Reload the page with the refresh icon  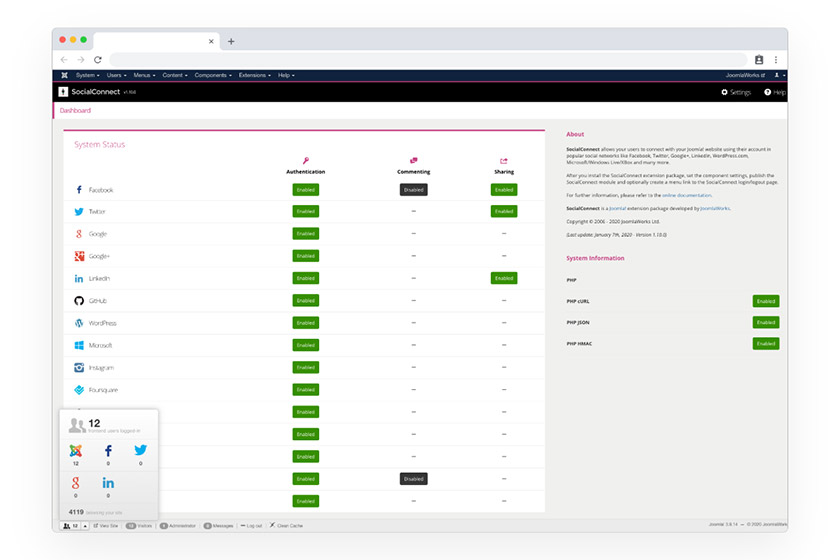[98, 59]
